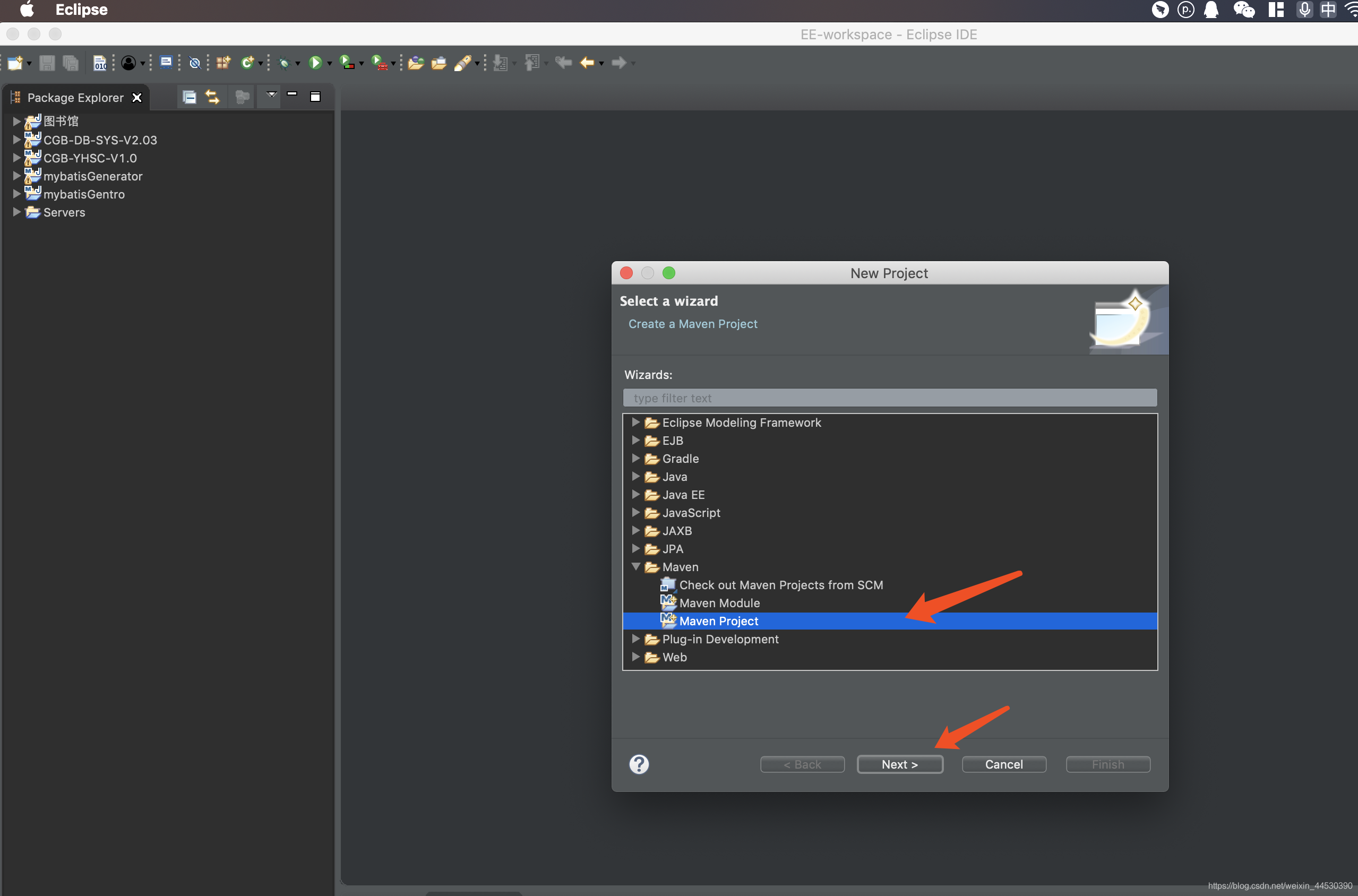The image size is (1358, 896).
Task: Click the New Java Class icon
Action: 247,63
